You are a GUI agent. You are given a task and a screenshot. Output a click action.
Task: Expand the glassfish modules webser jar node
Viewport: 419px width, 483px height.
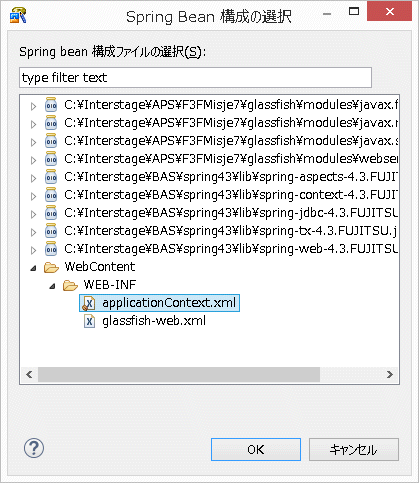pos(33,160)
